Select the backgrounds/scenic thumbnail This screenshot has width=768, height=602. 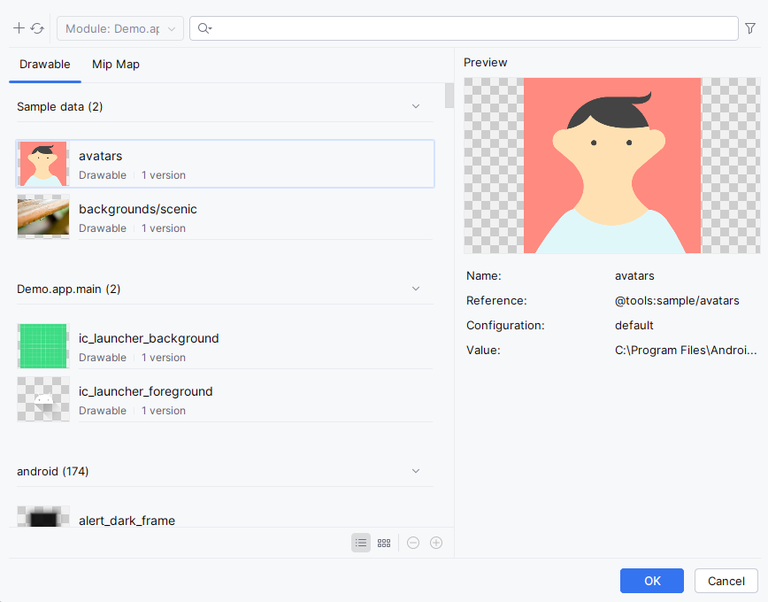[x=43, y=217]
